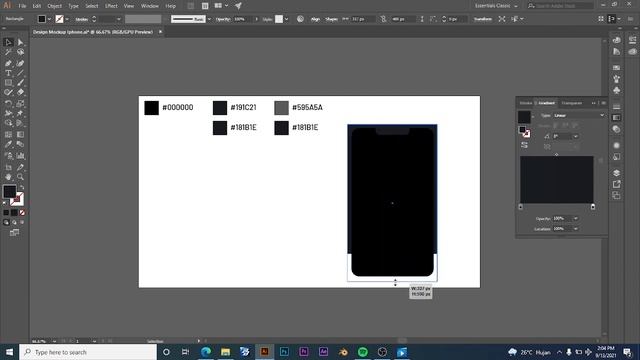Open the graphic Style dropdown

[x=287, y=19]
